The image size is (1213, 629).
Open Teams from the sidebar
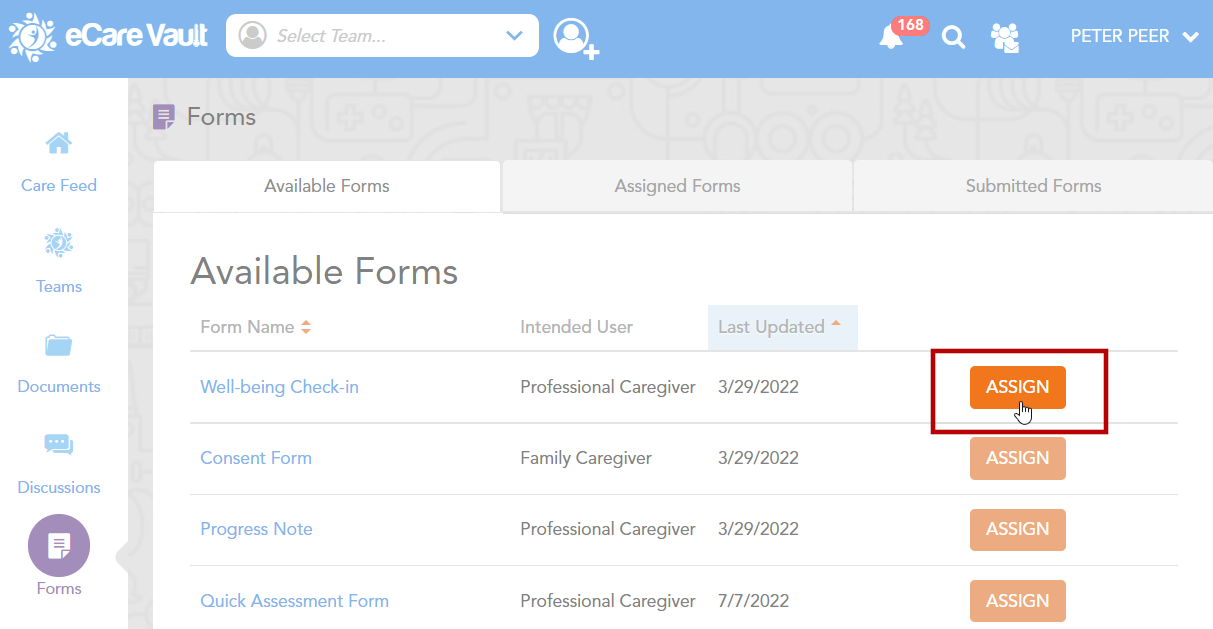(x=59, y=261)
